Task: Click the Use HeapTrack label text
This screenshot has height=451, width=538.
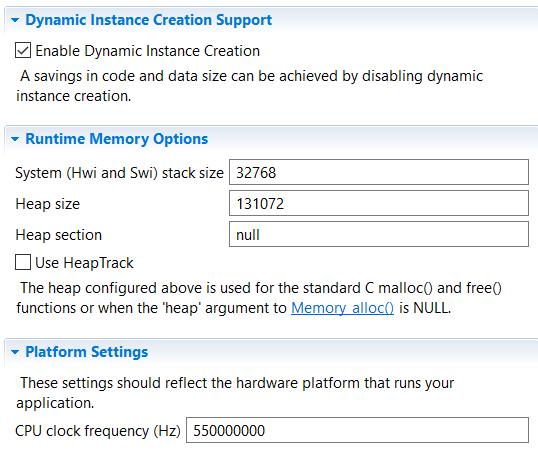Action: [84, 263]
